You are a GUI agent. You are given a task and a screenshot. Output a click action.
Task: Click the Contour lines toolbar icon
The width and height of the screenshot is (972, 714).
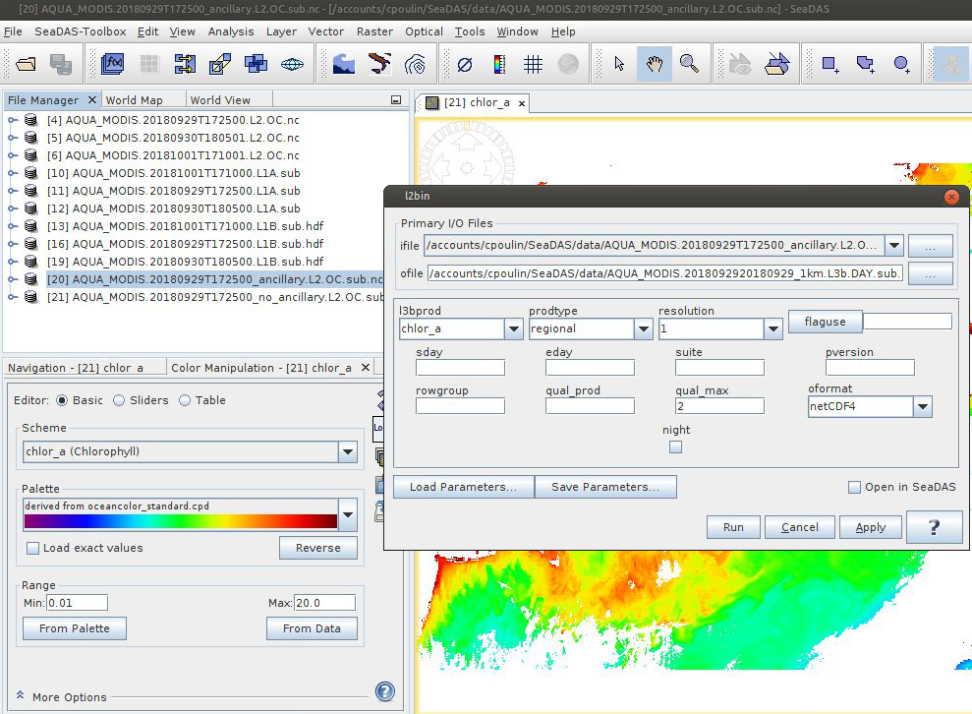pyautogui.click(x=415, y=64)
